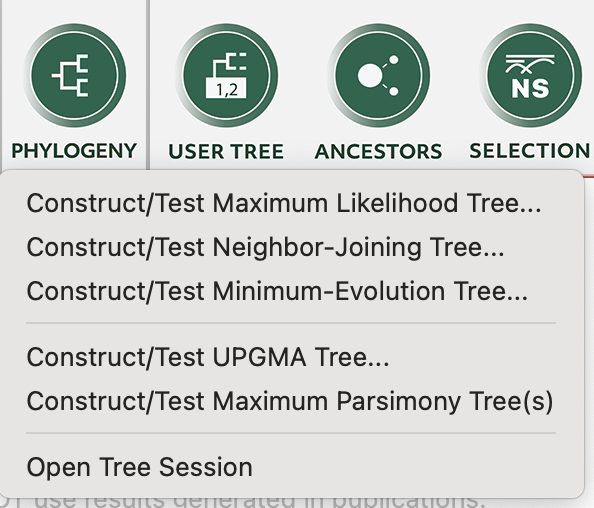594x508 pixels.
Task: Choose Construct/Test Maximum Likelihood Tree
Action: point(284,203)
